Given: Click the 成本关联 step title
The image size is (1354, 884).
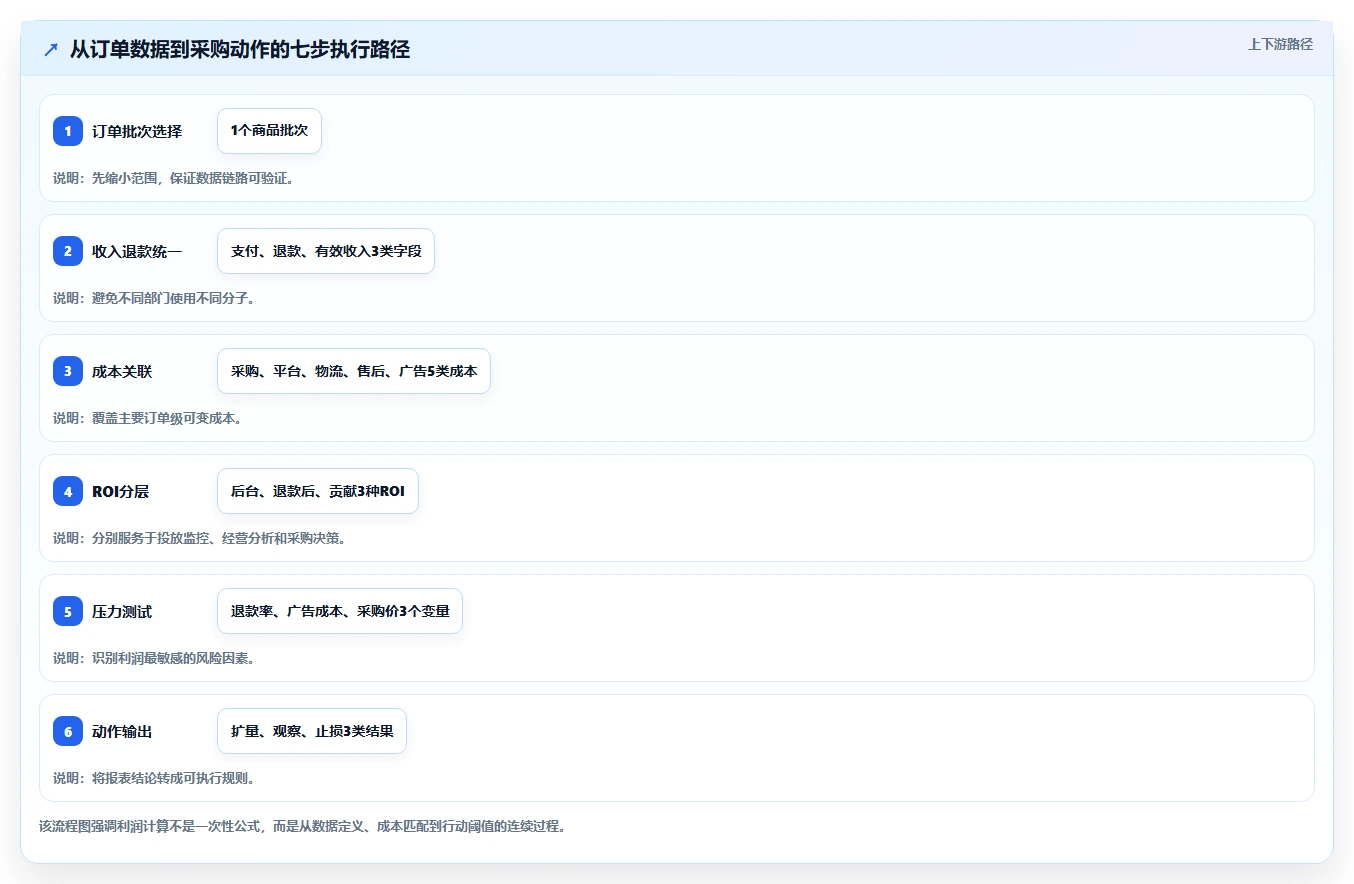Looking at the screenshot, I should [122, 371].
